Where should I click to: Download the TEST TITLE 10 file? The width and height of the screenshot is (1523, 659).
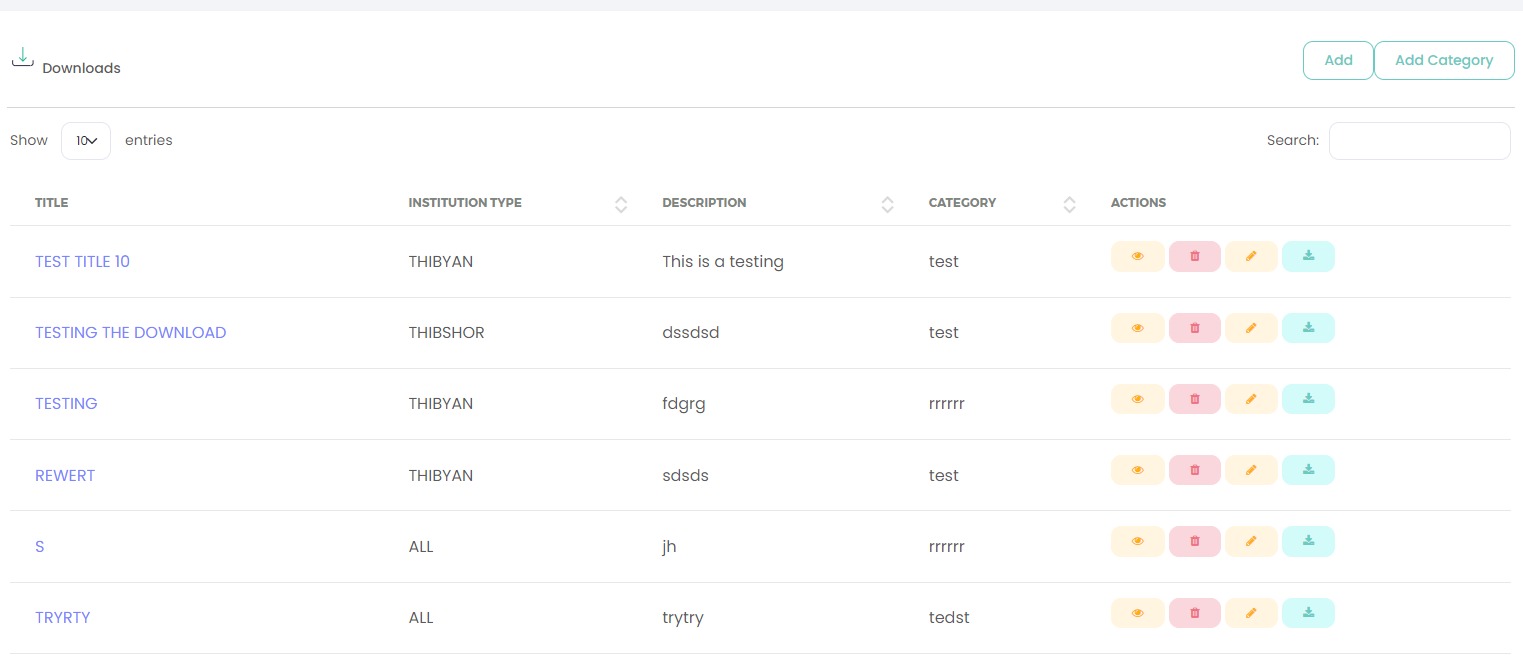click(1308, 257)
